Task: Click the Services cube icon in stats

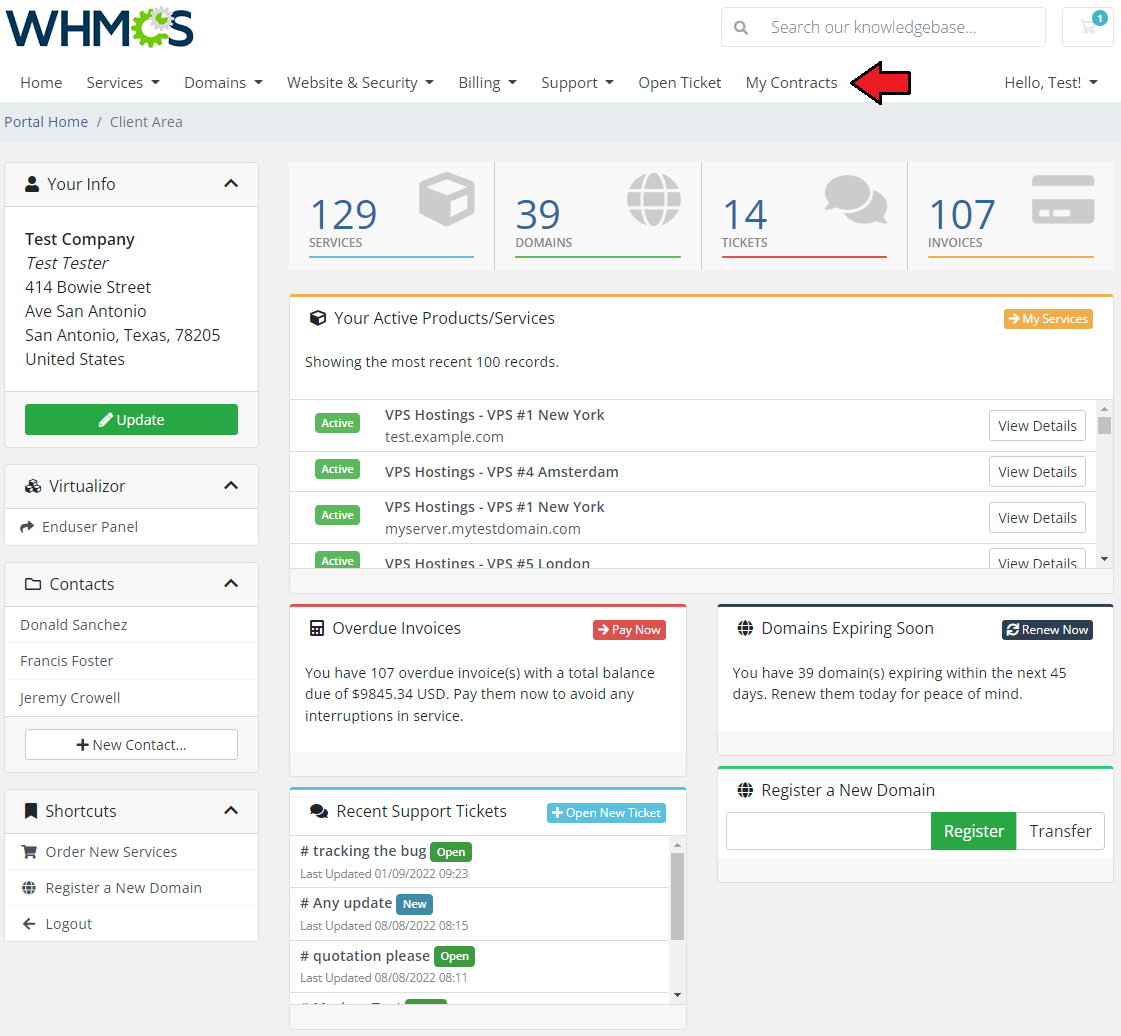Action: (447, 199)
